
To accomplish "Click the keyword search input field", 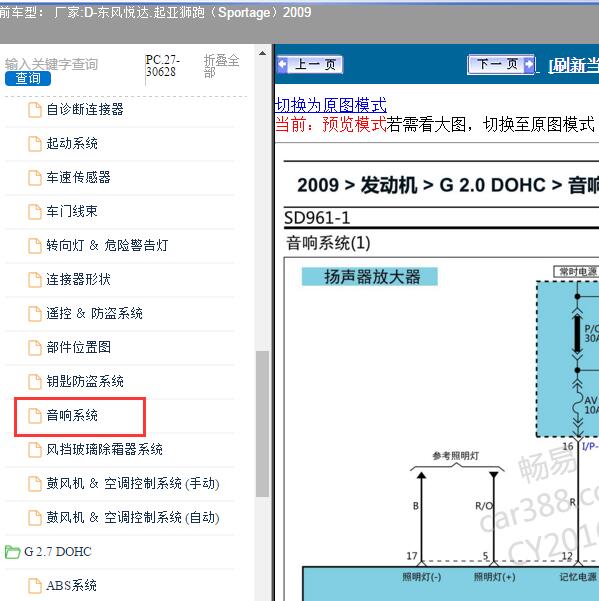I will click(52, 64).
